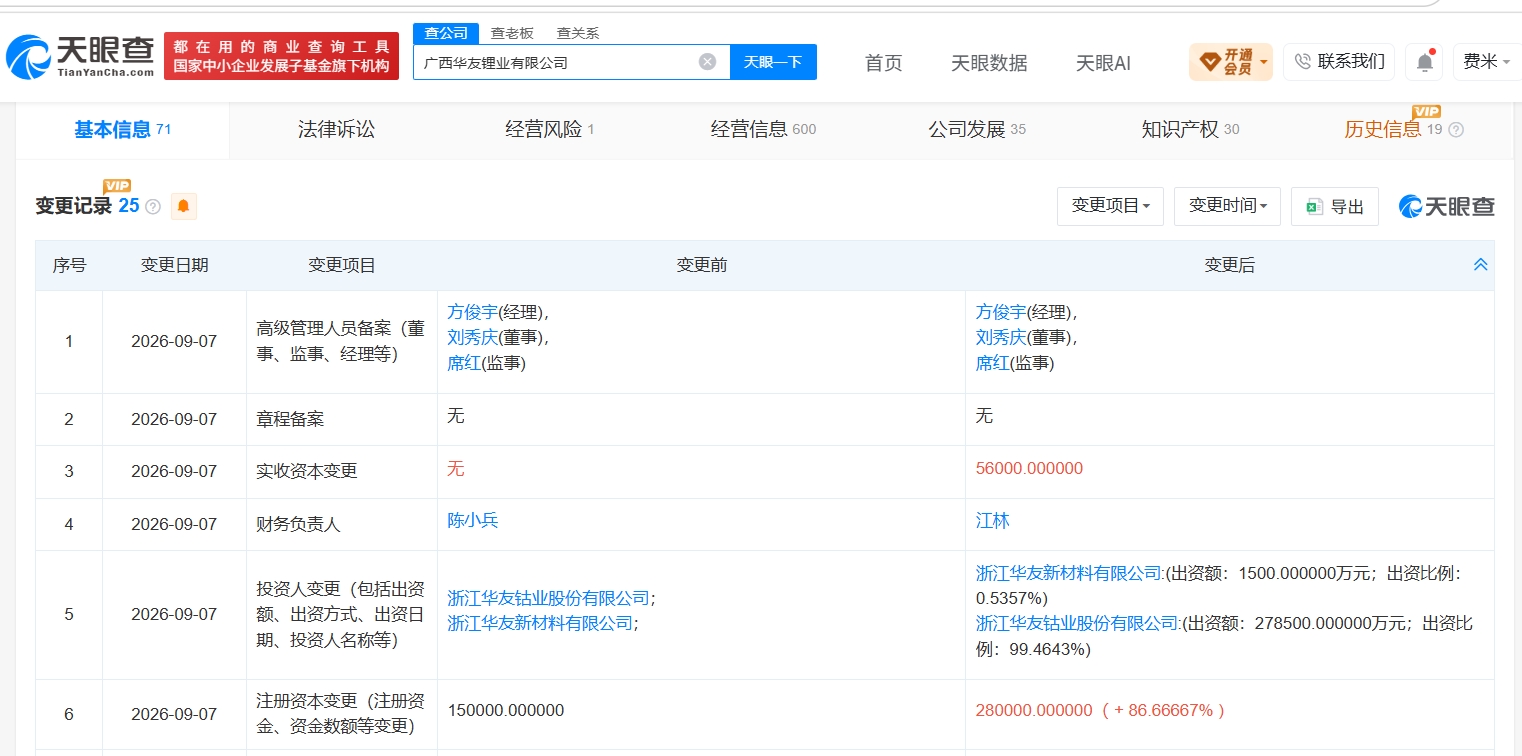Open 刘秀庆 in the 变更后 column
This screenshot has height=756, width=1522.
(1002, 338)
